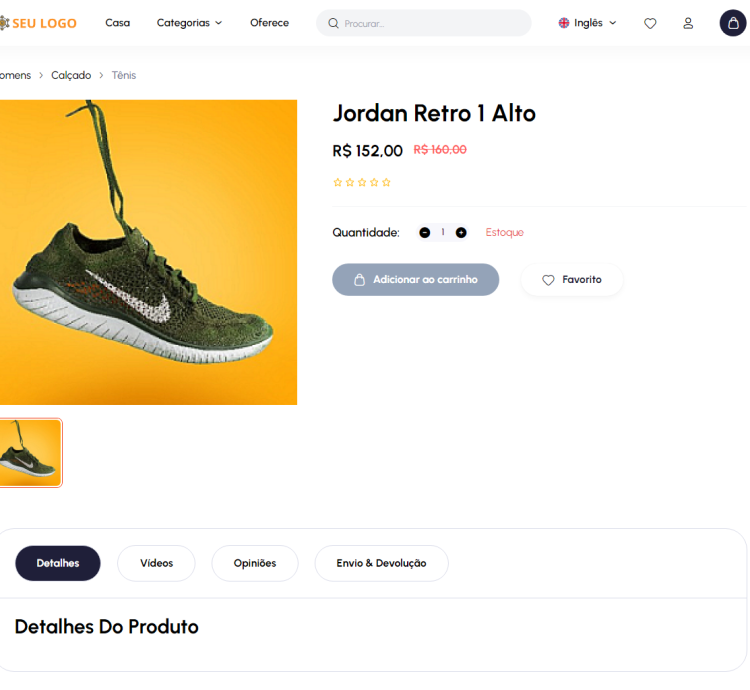
Task: Decrease quantity with the minus button
Action: point(425,232)
